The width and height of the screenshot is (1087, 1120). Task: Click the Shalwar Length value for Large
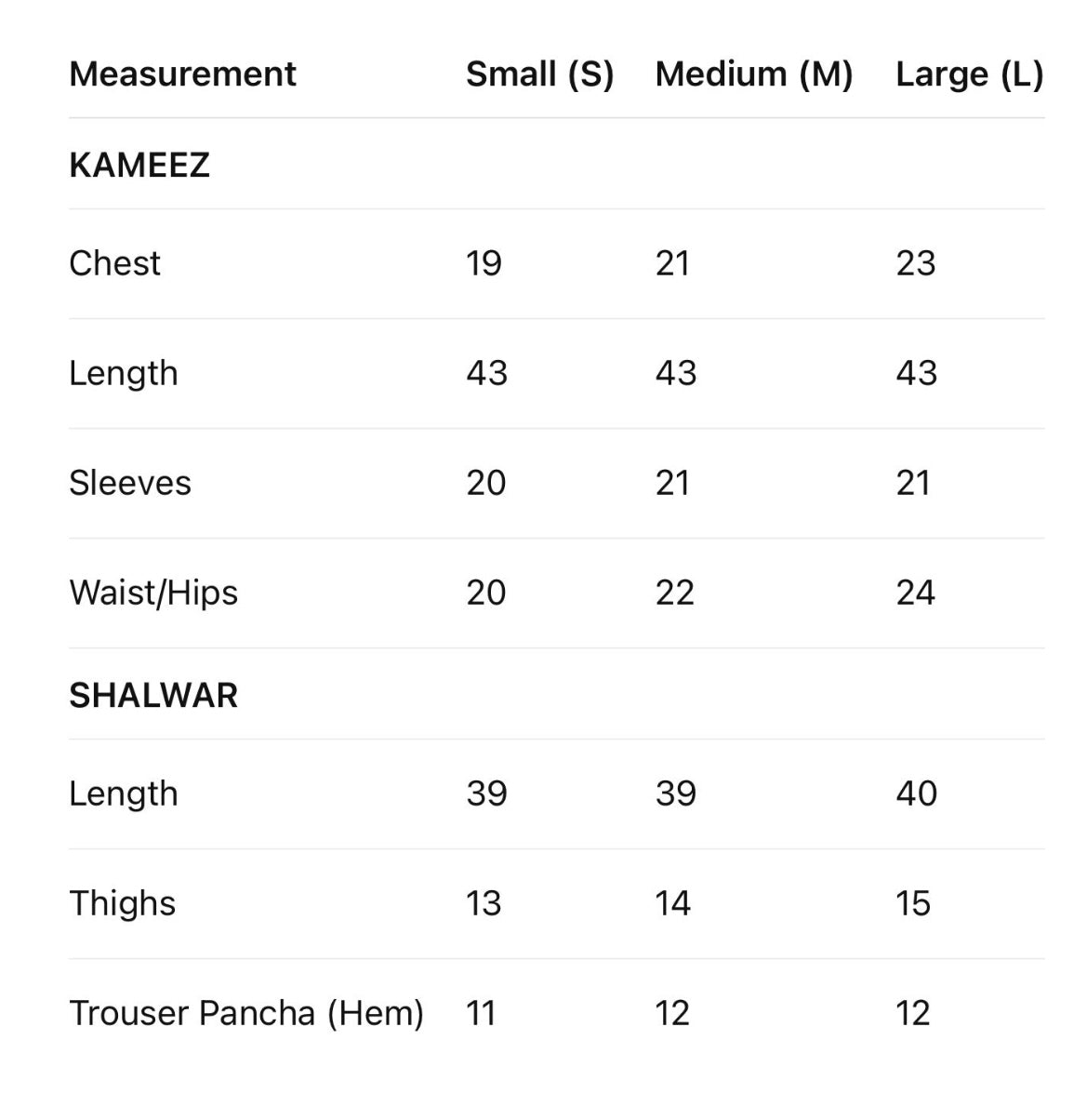pos(916,793)
